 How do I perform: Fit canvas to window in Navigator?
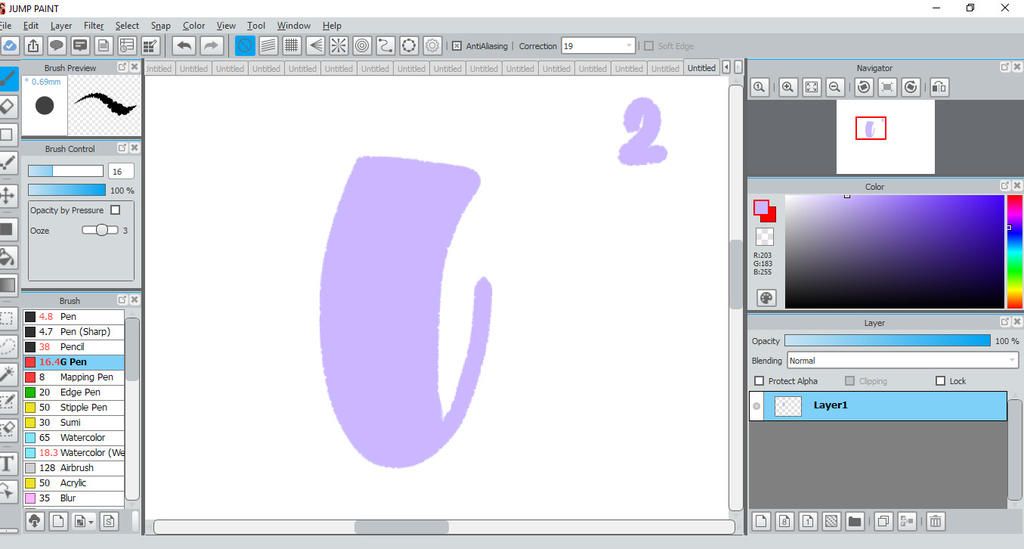(811, 87)
